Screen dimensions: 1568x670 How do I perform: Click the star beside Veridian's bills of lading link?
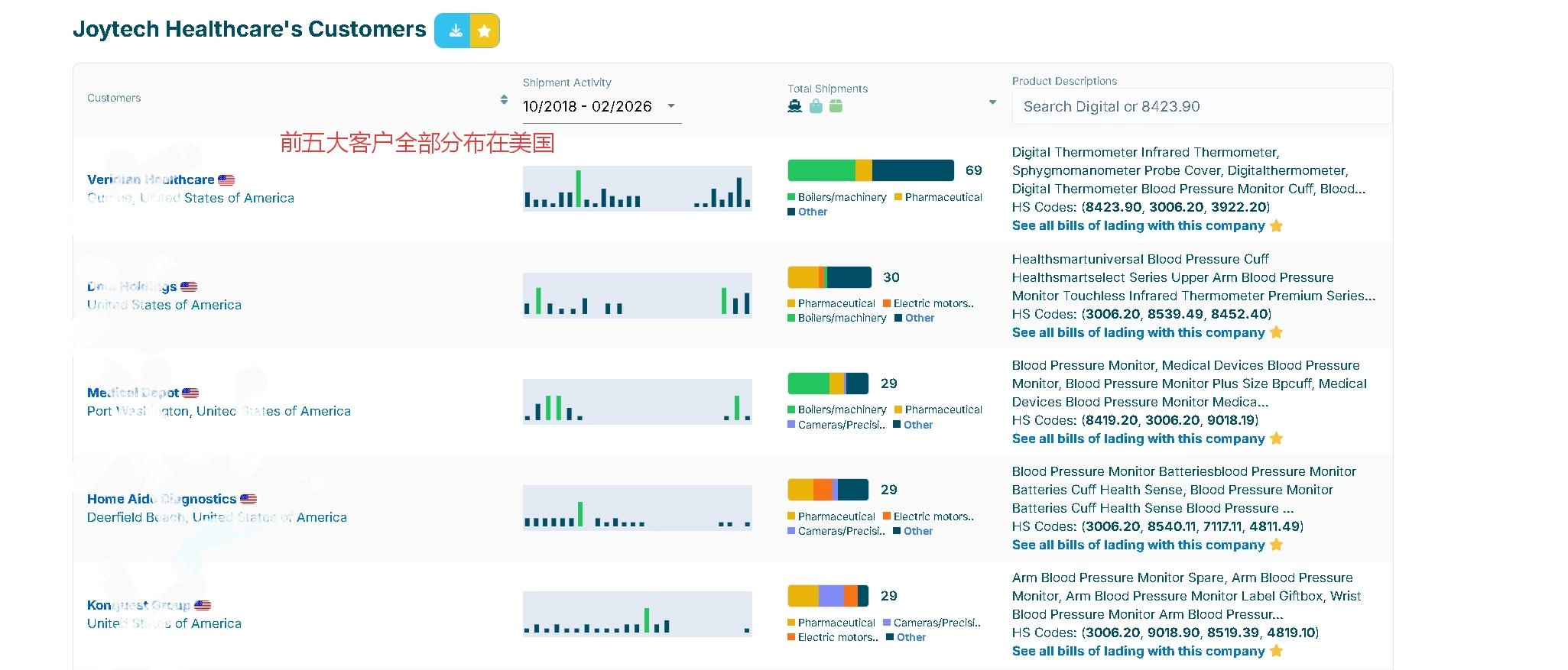click(x=1276, y=226)
